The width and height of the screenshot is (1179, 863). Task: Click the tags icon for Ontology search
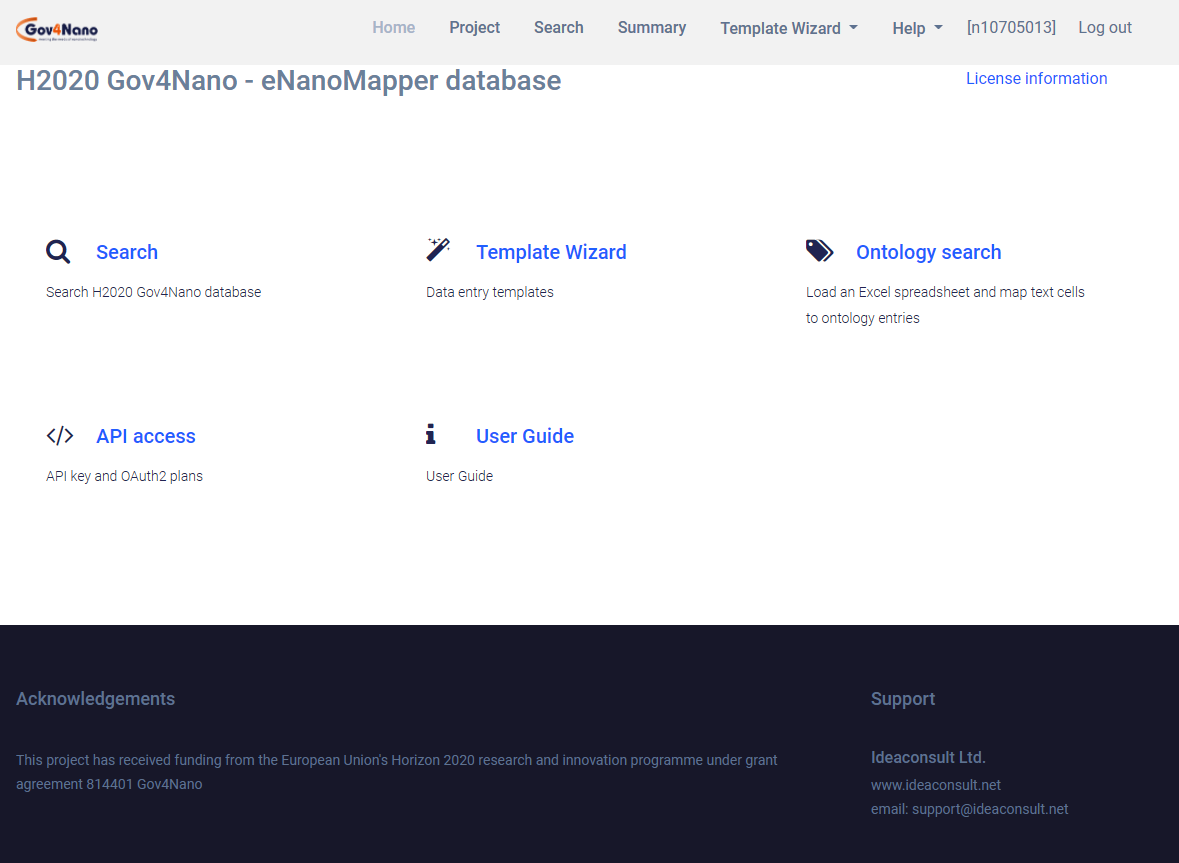819,251
